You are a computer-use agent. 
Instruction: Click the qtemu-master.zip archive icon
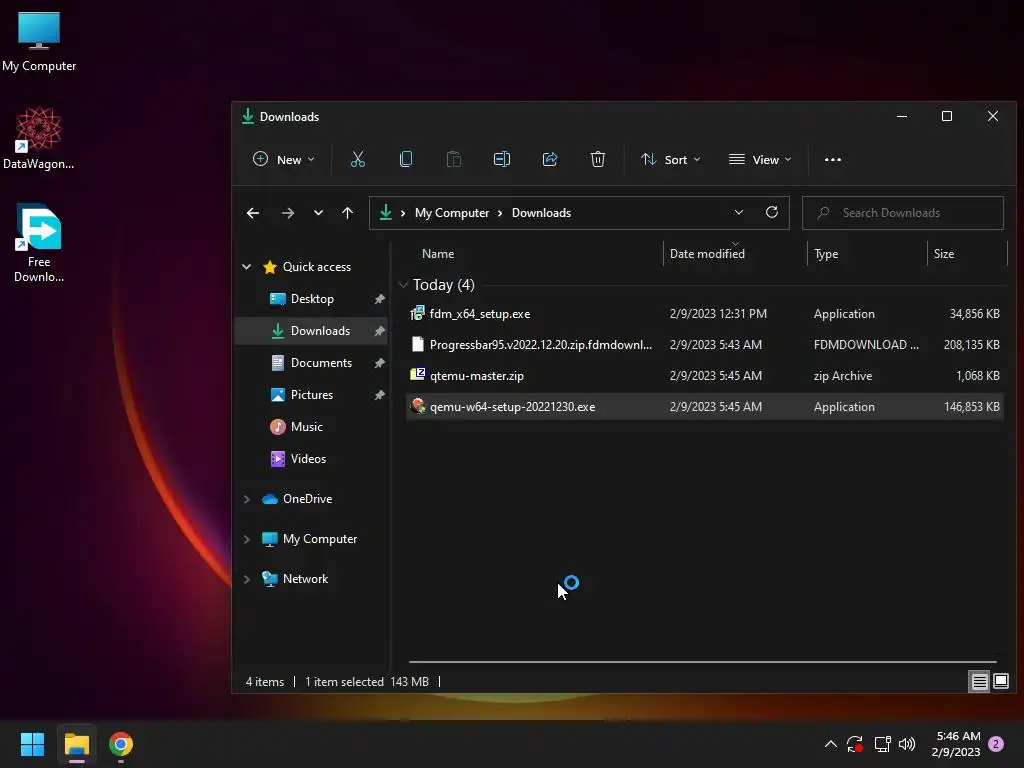[x=417, y=375]
